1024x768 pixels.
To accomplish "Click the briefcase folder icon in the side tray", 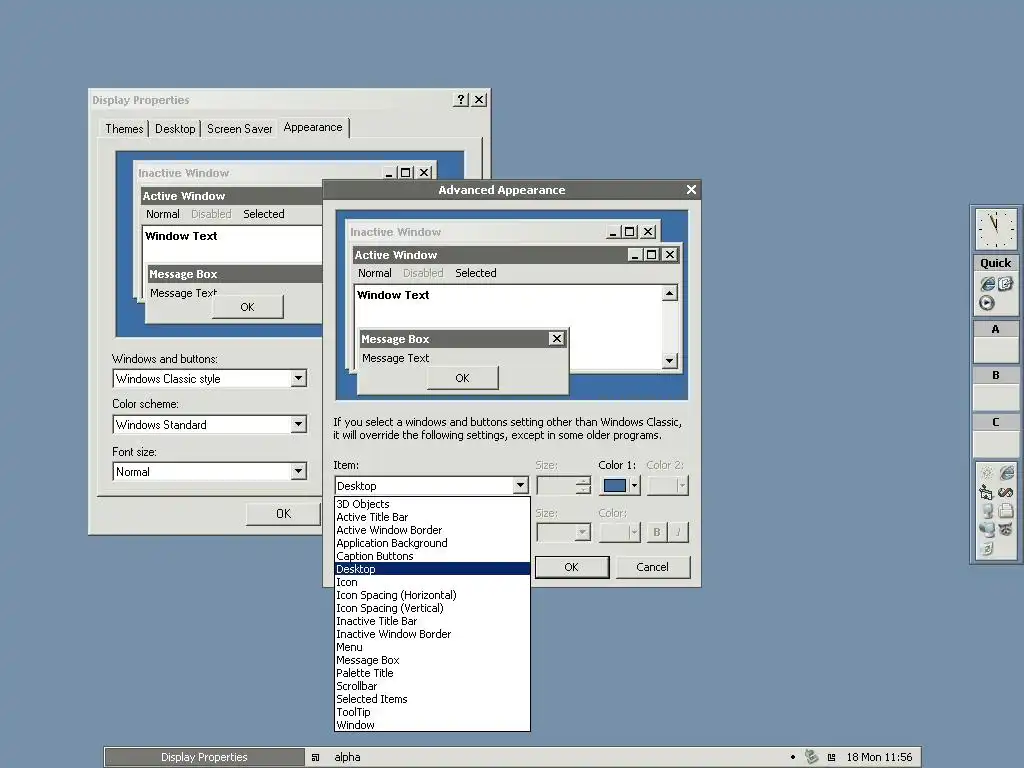I will click(986, 492).
